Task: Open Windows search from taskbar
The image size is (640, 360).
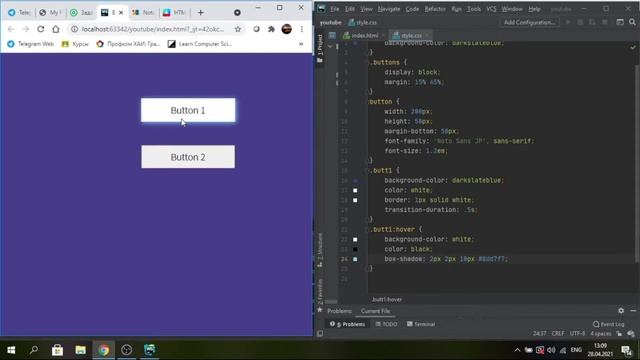Action: 34,350
